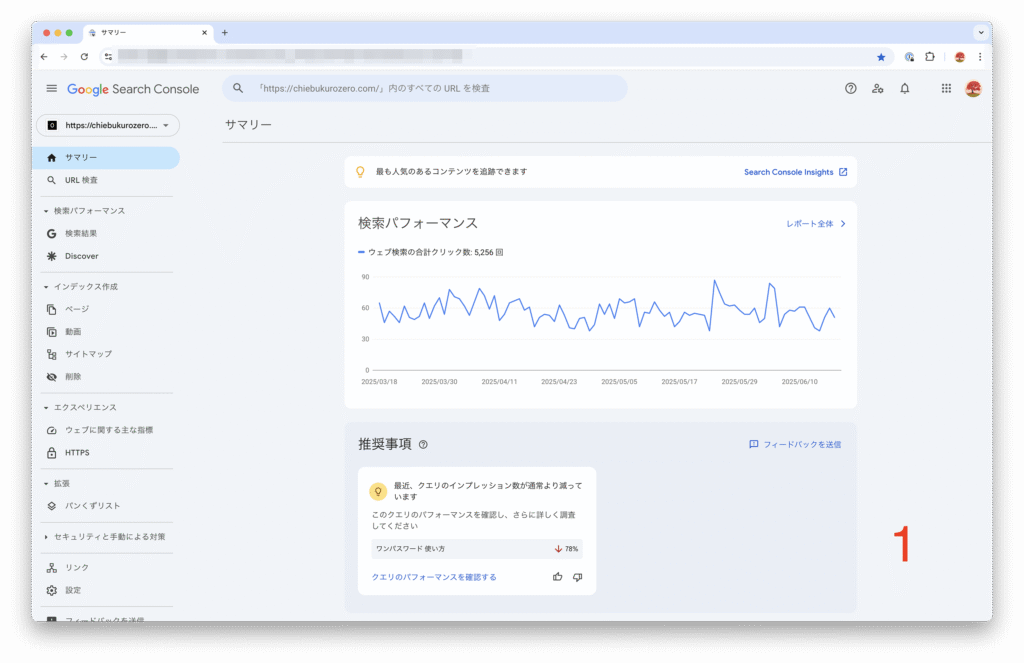
Task: Click the ウェブ検索の合計クリック数 legend
Action: (430, 253)
